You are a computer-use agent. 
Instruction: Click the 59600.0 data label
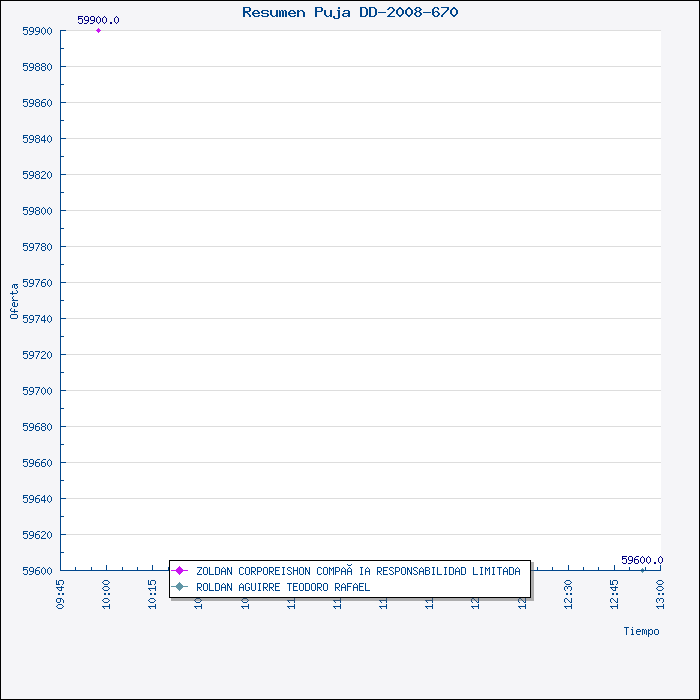[641, 560]
